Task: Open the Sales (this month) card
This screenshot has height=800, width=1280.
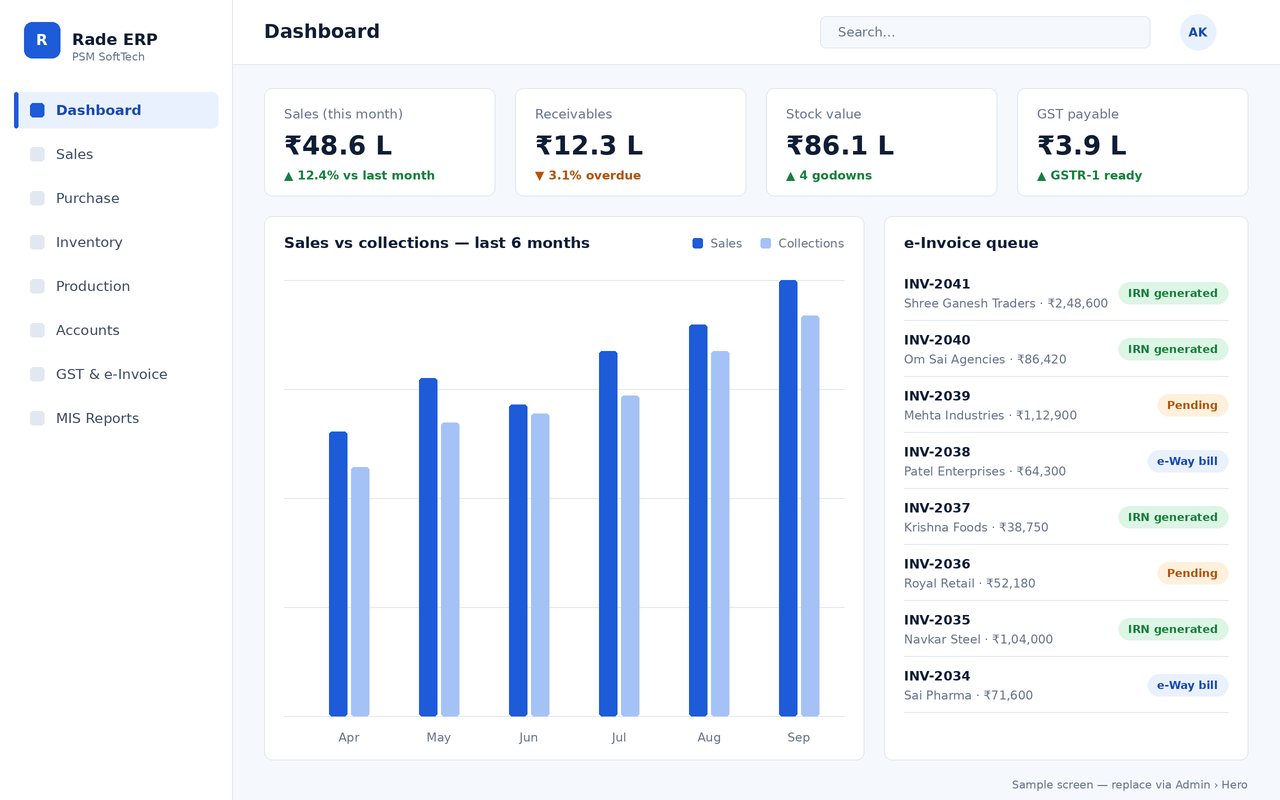Action: click(380, 142)
